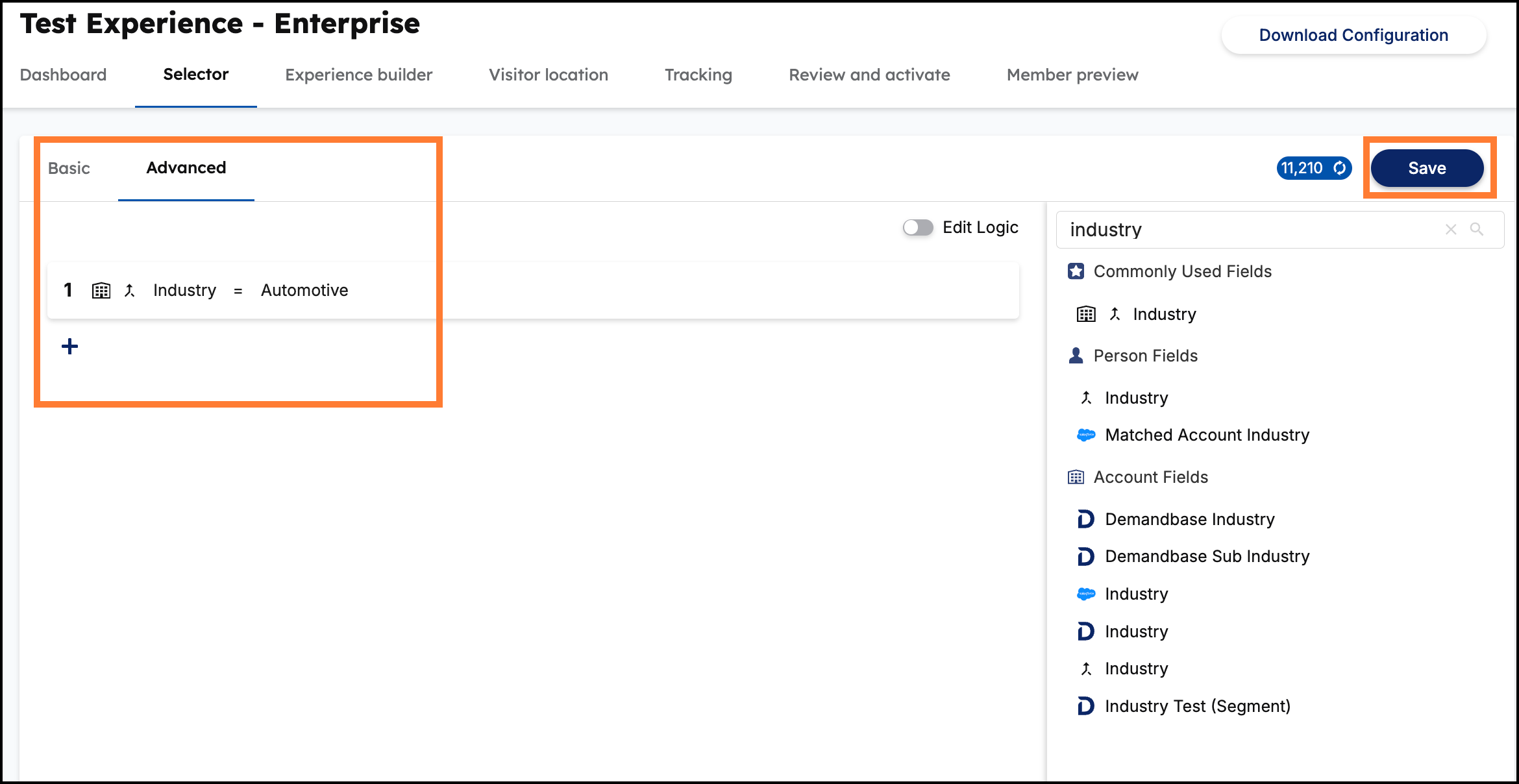Screen dimensions: 1519x784
Task: Click the plus icon to add a condition
Action: (69, 346)
